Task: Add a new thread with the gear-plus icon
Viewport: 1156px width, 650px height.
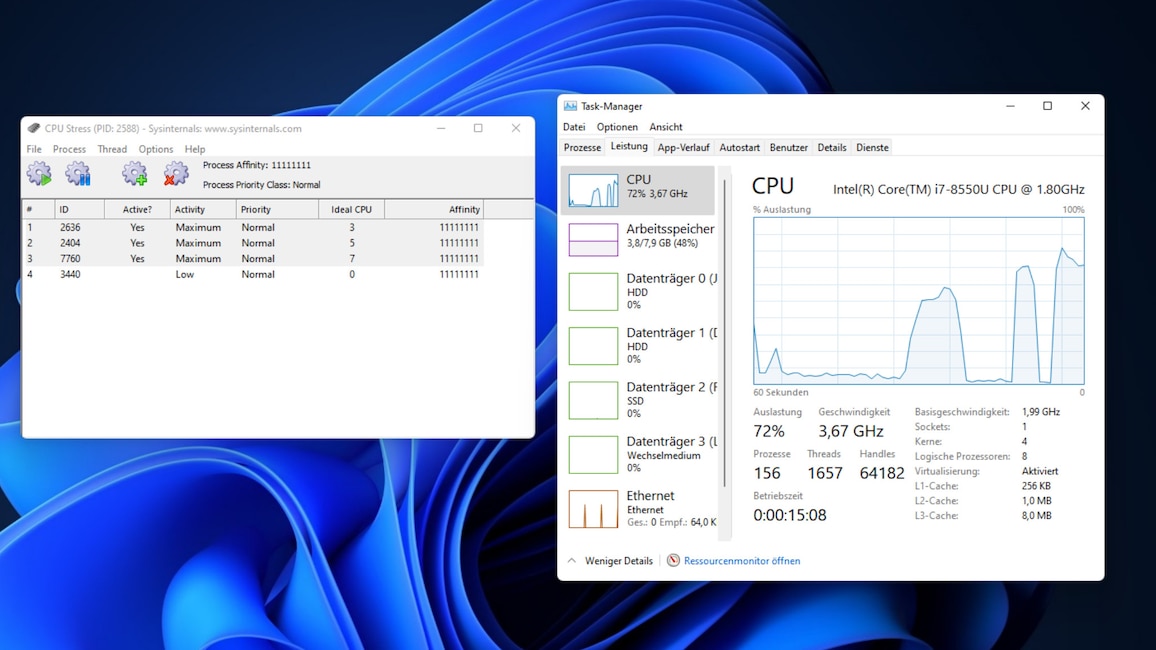Action: (x=134, y=172)
